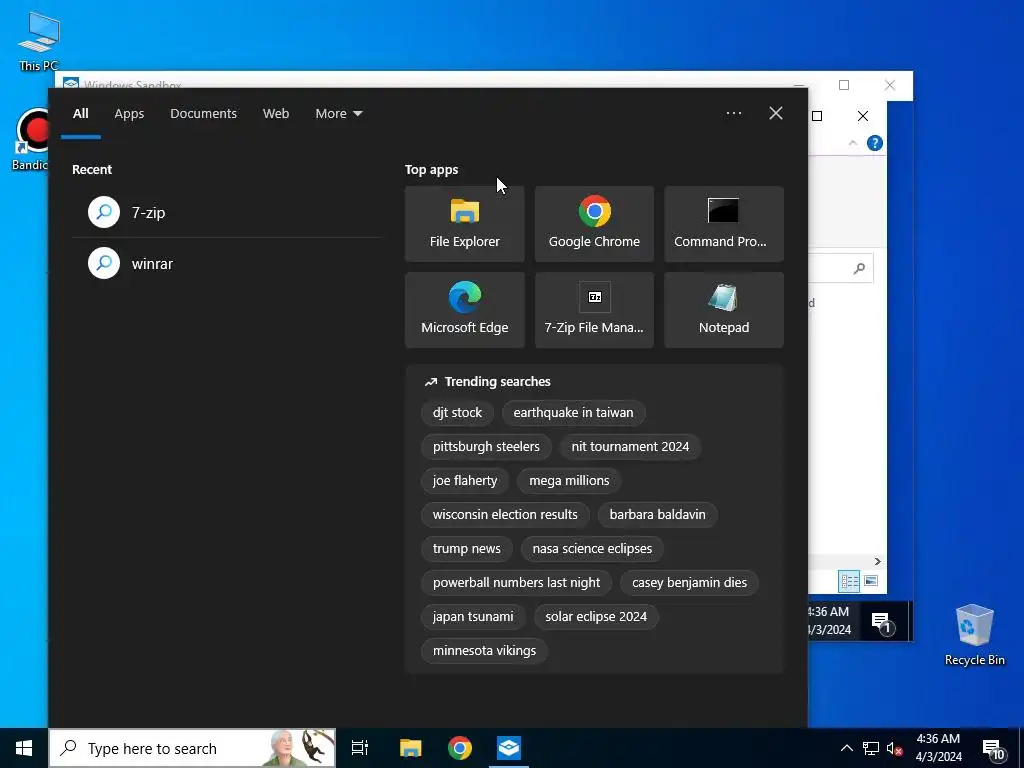Switch to large icons view in Sandbox explorer
Screen dimensions: 1024x768
pos(871,581)
